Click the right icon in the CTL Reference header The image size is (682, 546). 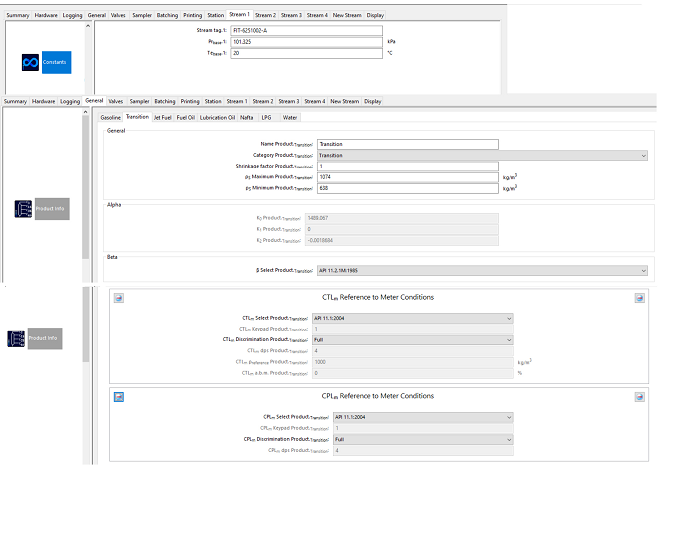coord(639,298)
